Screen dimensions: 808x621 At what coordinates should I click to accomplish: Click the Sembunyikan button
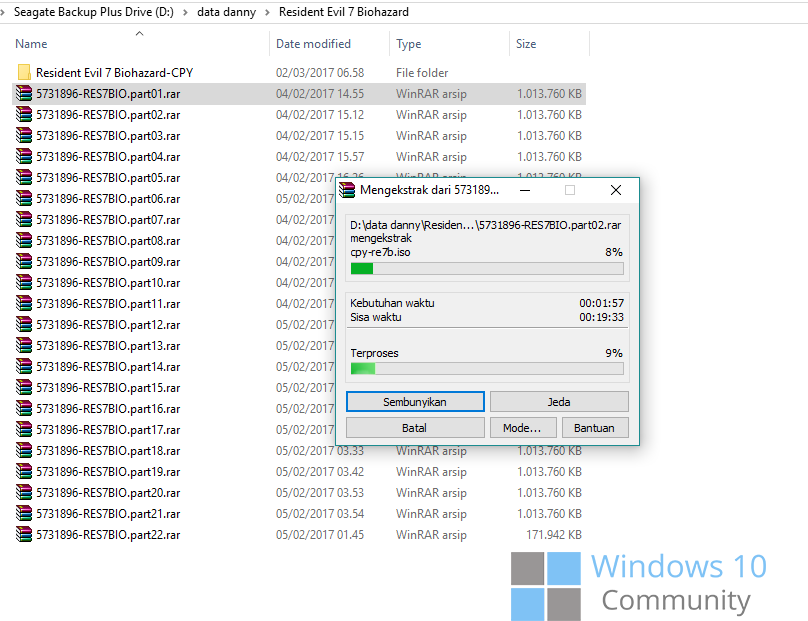(x=415, y=402)
